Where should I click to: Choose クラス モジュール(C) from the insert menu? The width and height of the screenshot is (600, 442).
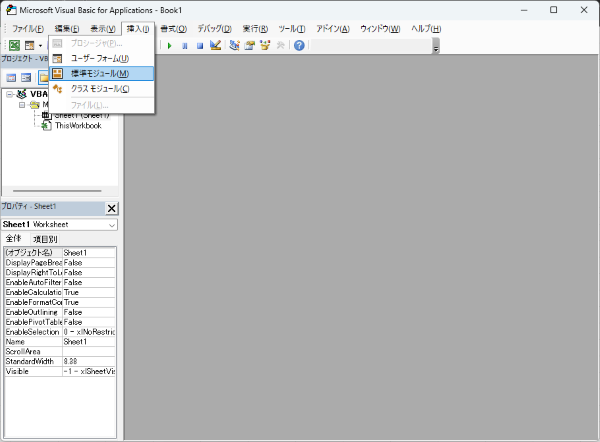[101, 89]
